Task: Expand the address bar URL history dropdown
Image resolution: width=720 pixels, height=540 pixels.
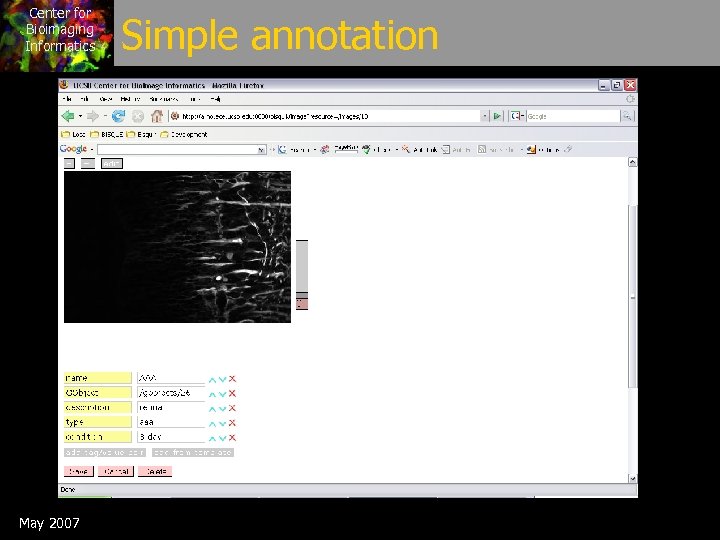Action: 484,116
